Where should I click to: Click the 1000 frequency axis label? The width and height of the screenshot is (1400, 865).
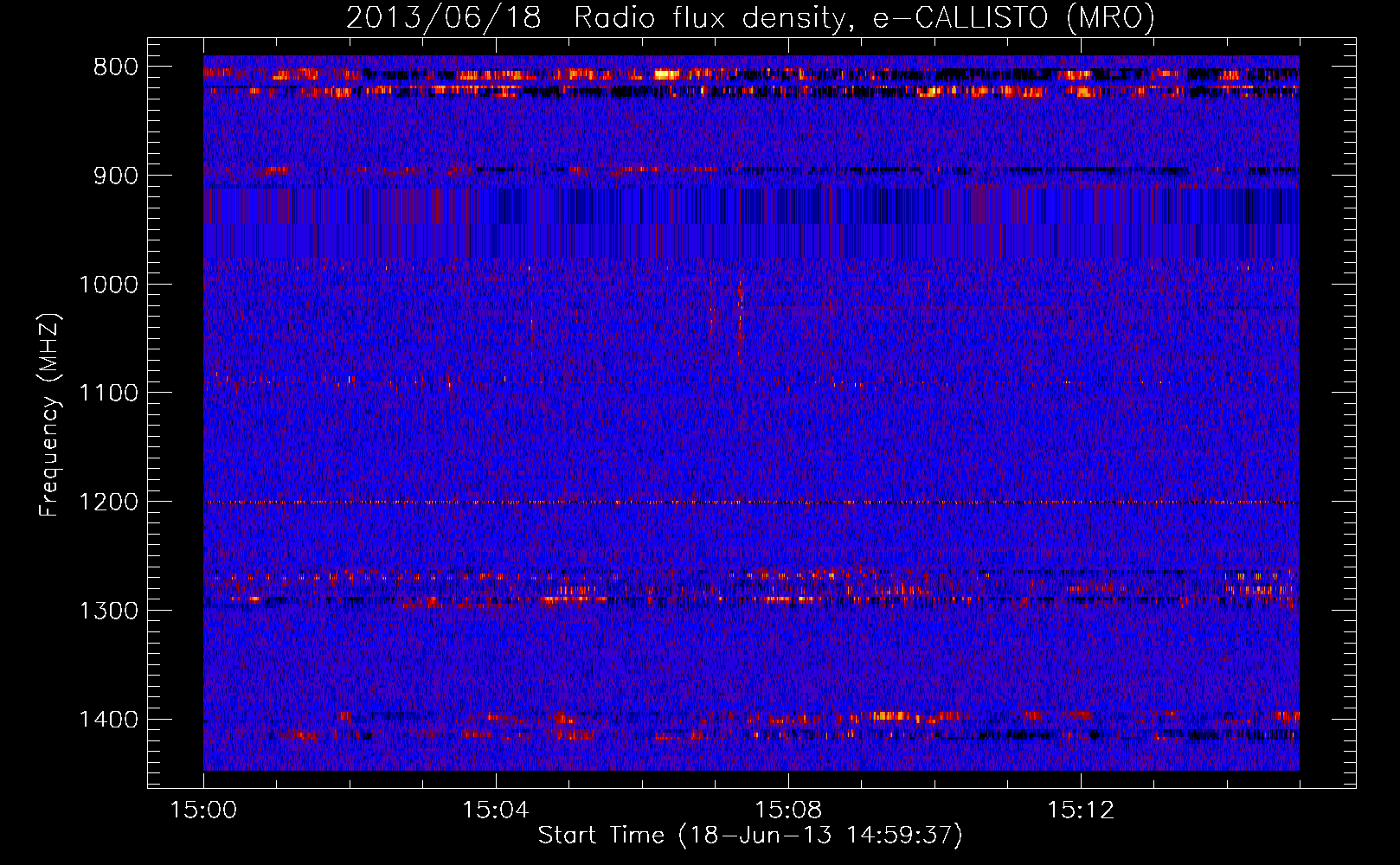pyautogui.click(x=108, y=285)
